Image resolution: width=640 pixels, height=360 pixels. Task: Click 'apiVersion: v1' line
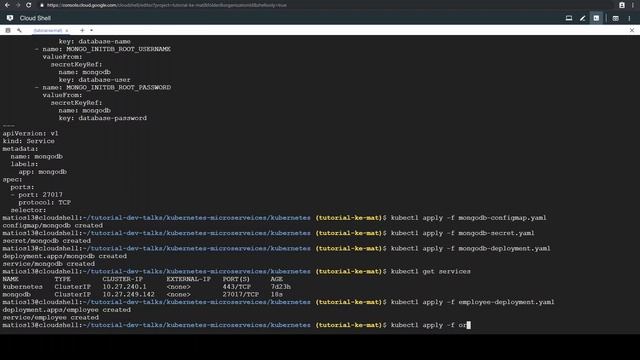click(x=30, y=133)
